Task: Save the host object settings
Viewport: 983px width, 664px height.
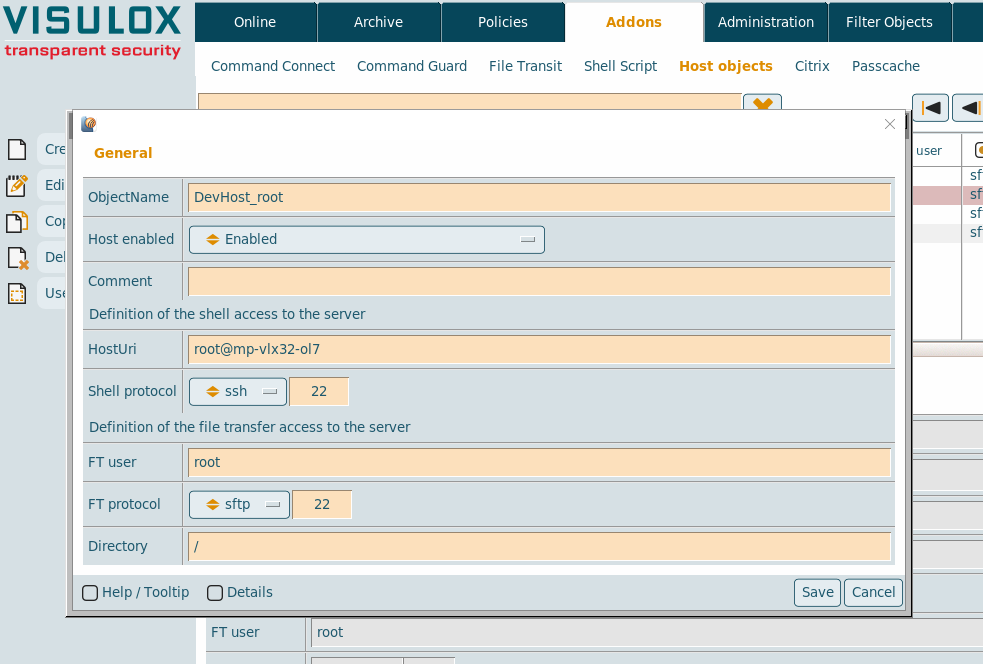Action: (817, 593)
